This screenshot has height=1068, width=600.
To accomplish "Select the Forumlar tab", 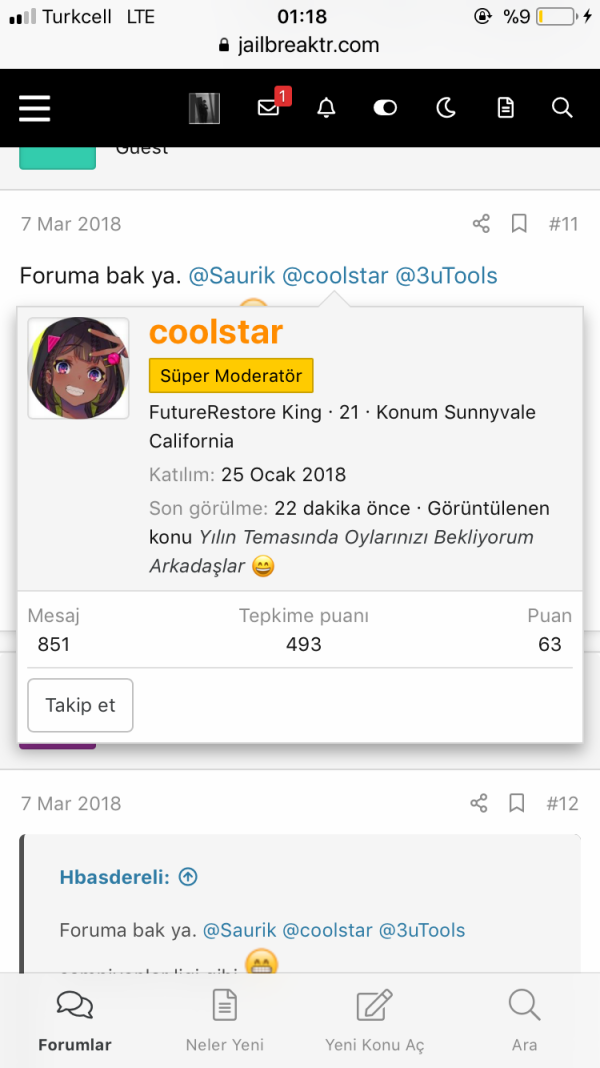I will [x=74, y=1020].
